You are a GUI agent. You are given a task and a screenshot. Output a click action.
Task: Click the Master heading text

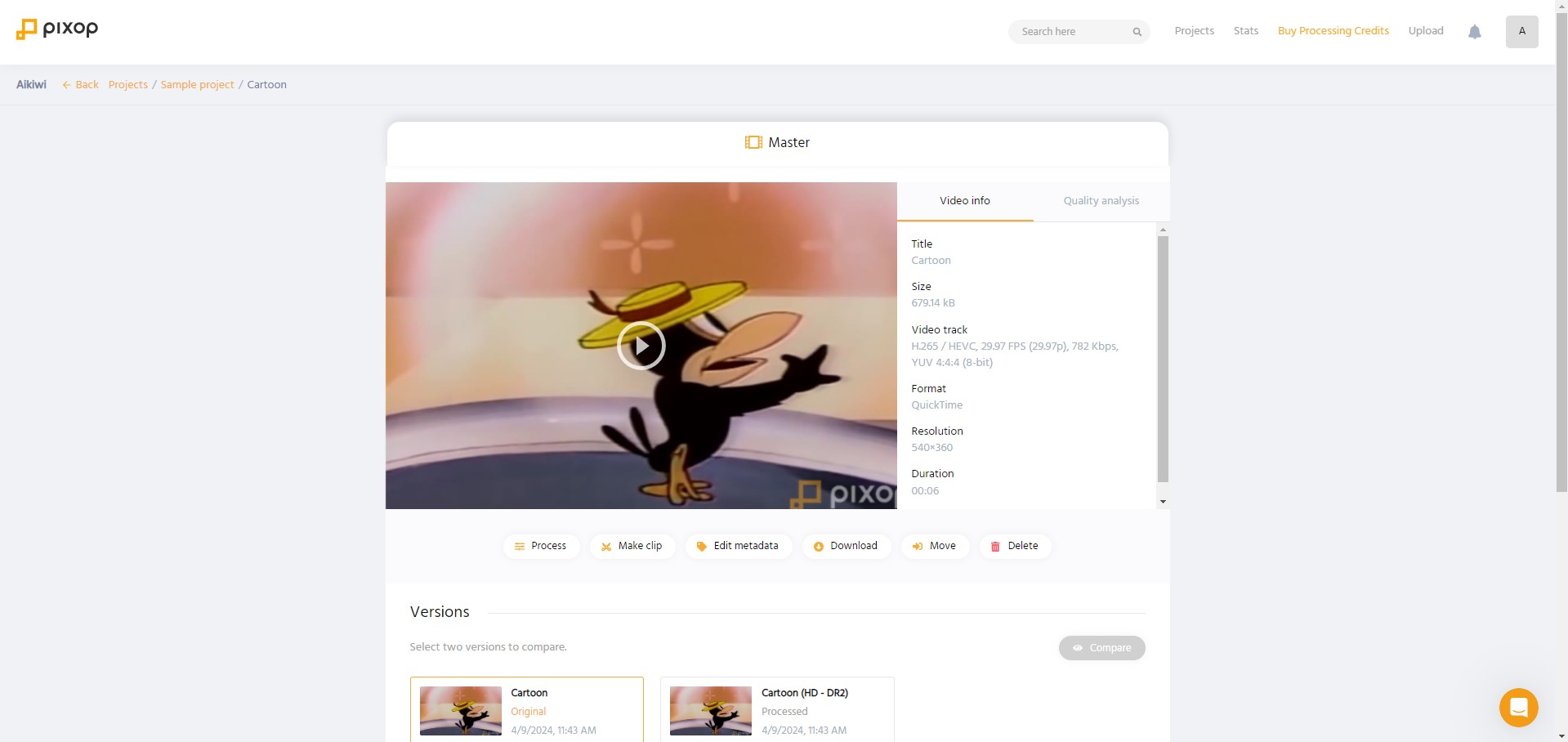[789, 142]
